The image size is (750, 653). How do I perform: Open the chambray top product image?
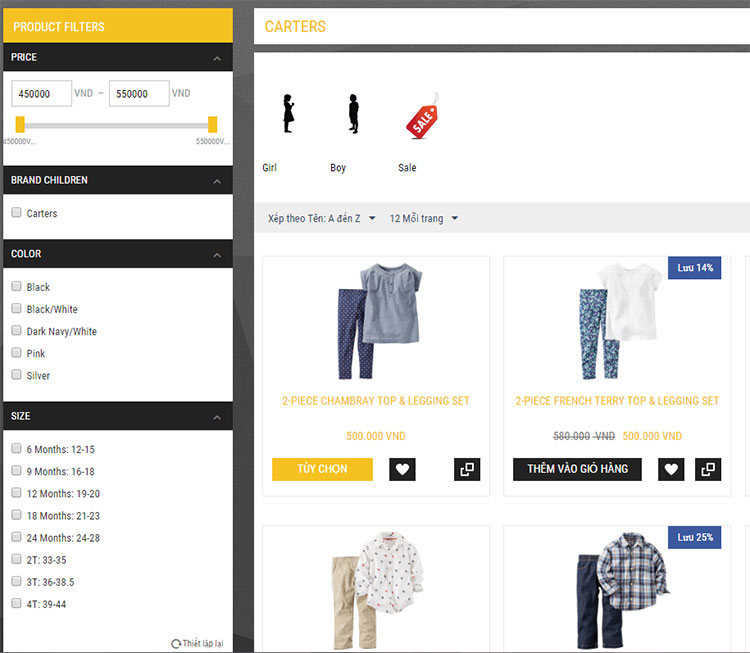[380, 321]
